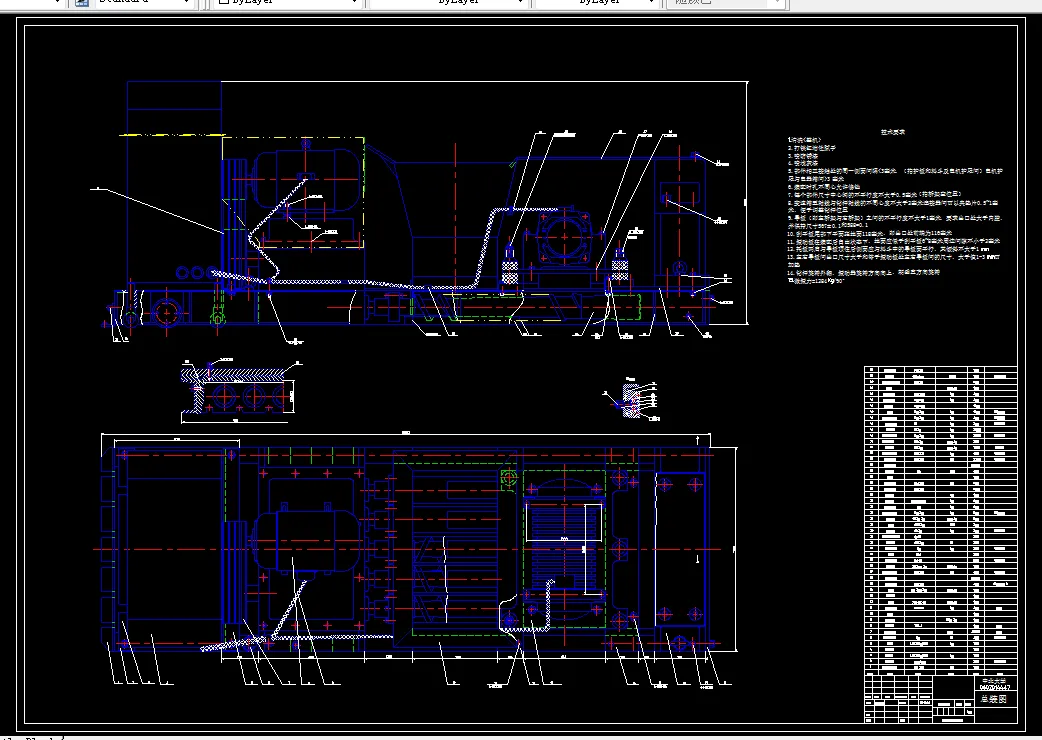Select the parts list table above title block

(940, 521)
